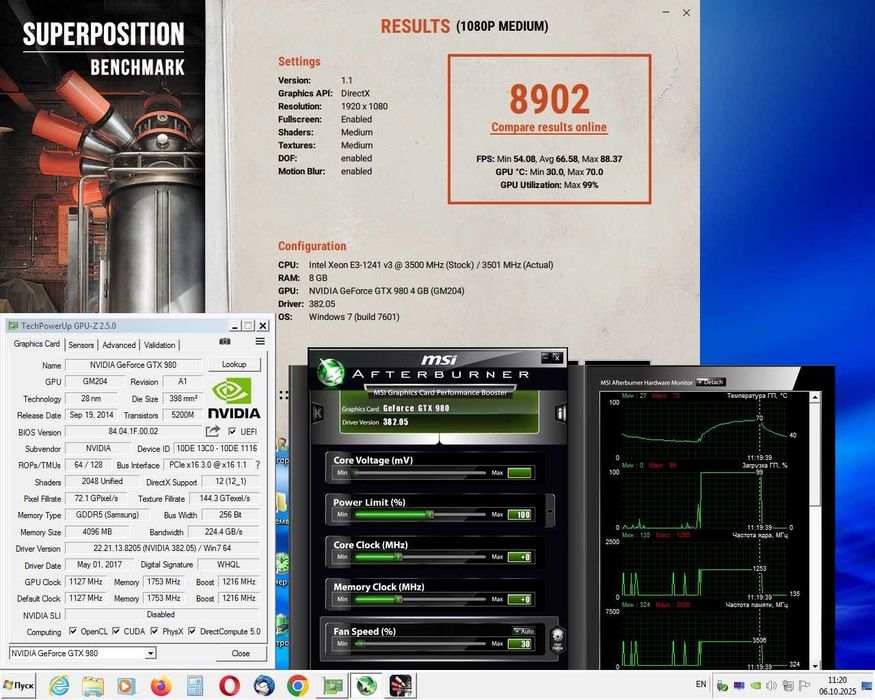The height and width of the screenshot is (700, 875).
Task: Click the Bus Interface question mark in GPU-Z
Action: click(x=257, y=464)
